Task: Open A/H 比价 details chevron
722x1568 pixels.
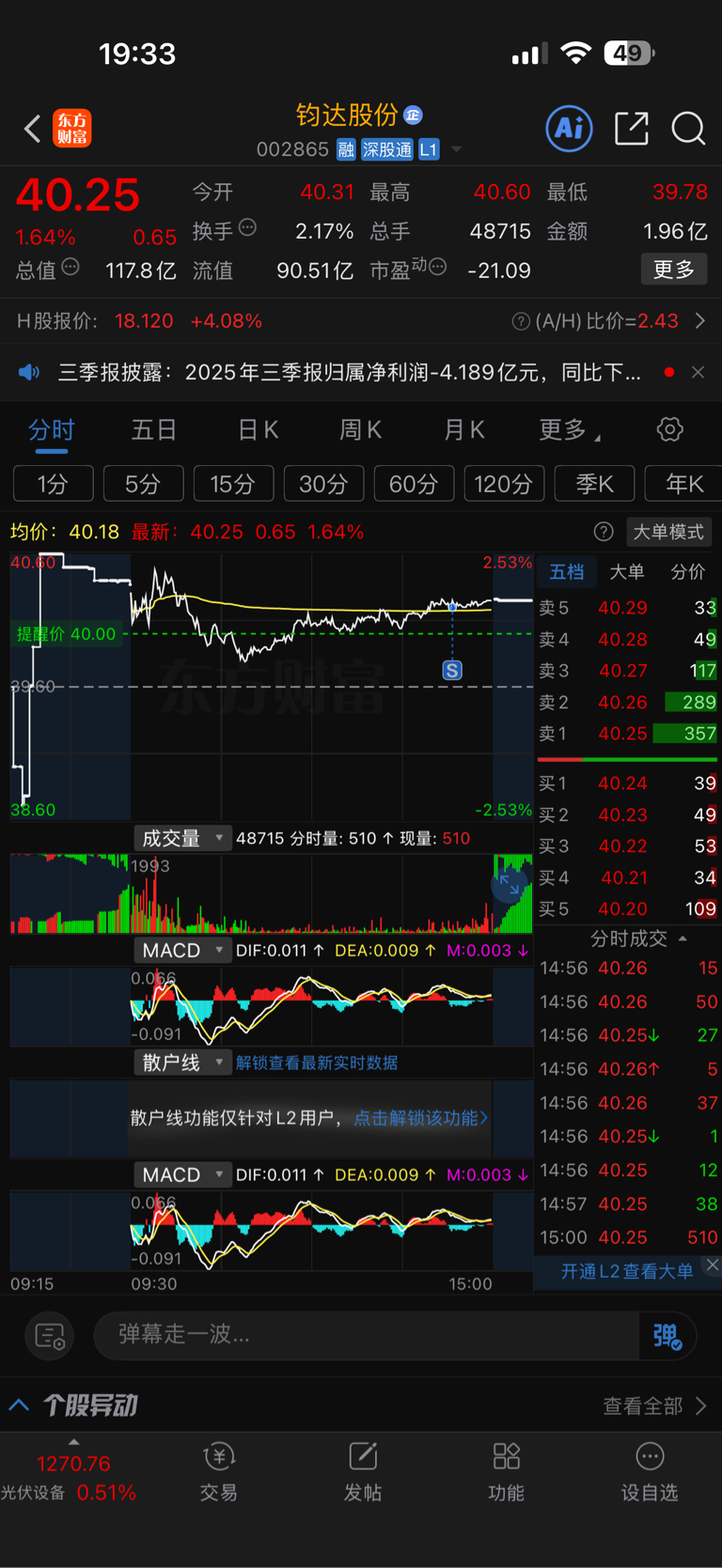Action: tap(700, 321)
